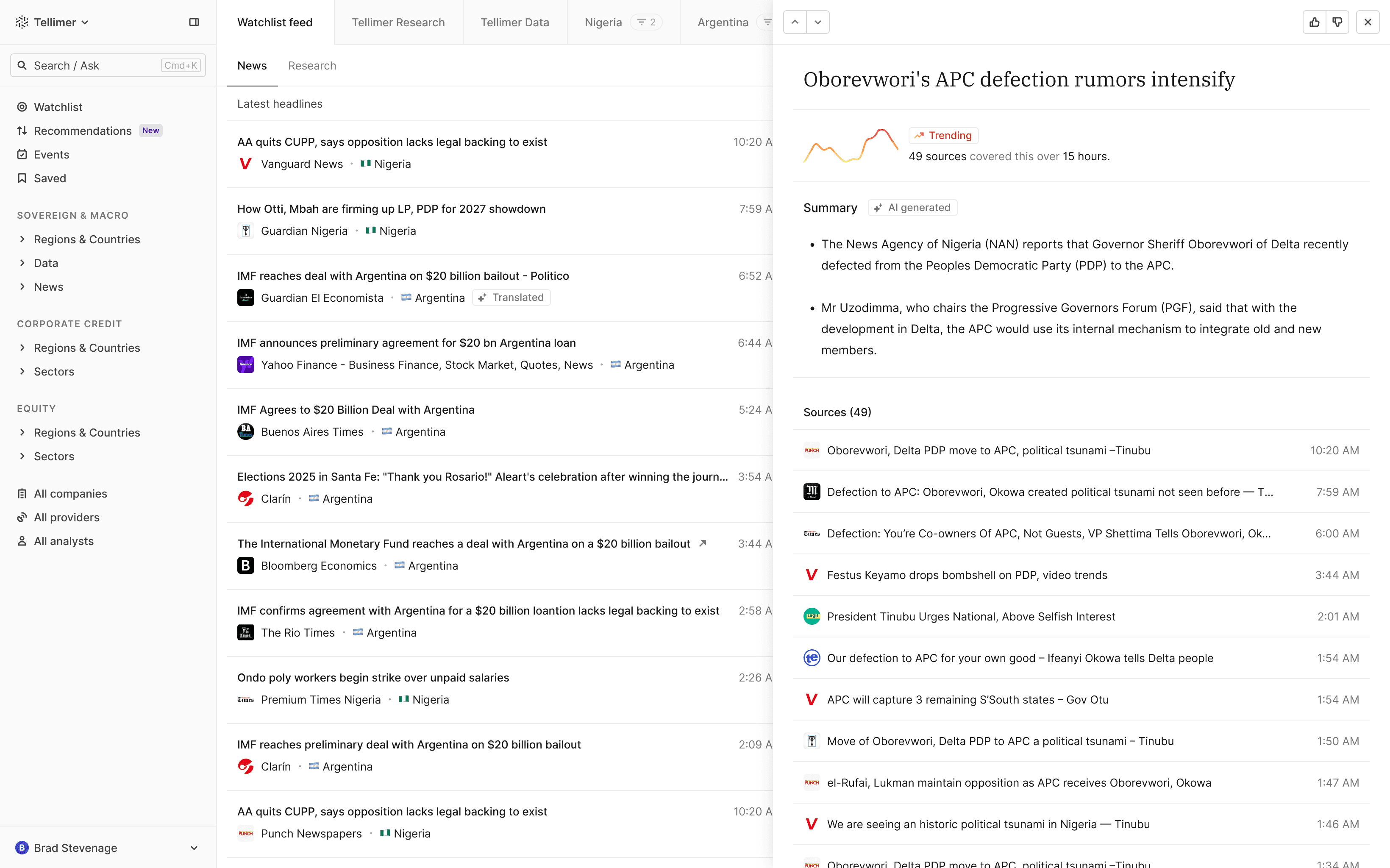Open Events from the sidebar
1390x868 pixels.
(x=51, y=154)
